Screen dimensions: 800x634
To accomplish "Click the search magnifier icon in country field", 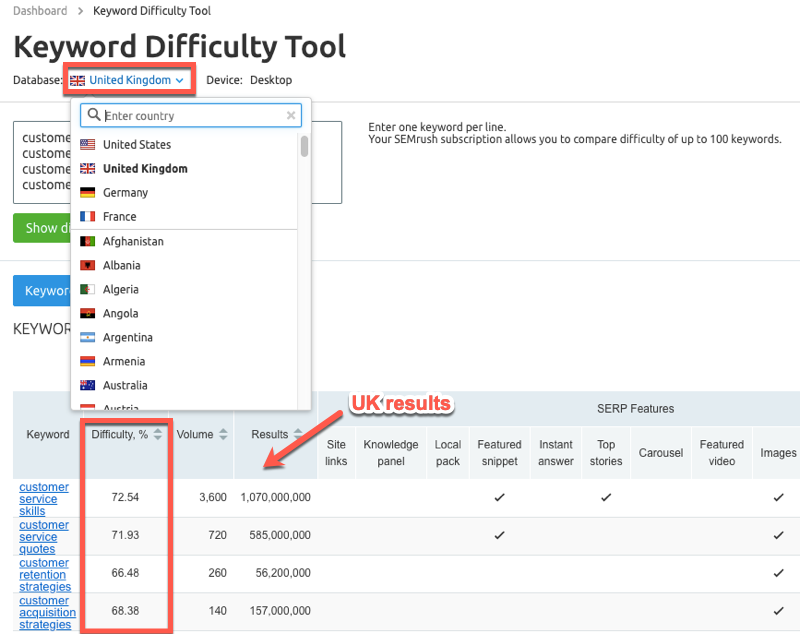I will pyautogui.click(x=94, y=116).
